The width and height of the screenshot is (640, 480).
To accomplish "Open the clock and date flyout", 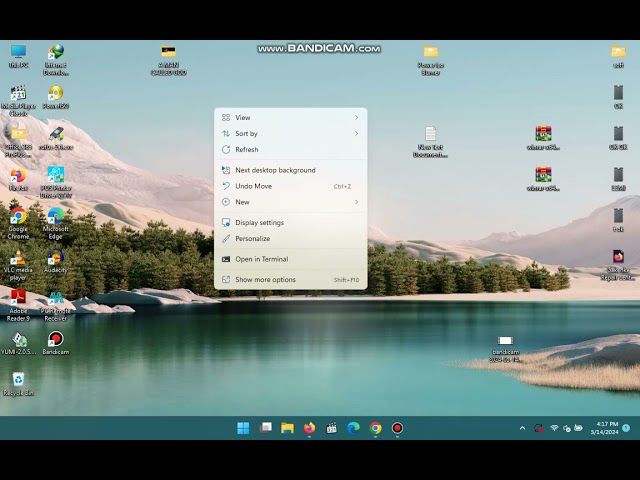I will click(604, 428).
